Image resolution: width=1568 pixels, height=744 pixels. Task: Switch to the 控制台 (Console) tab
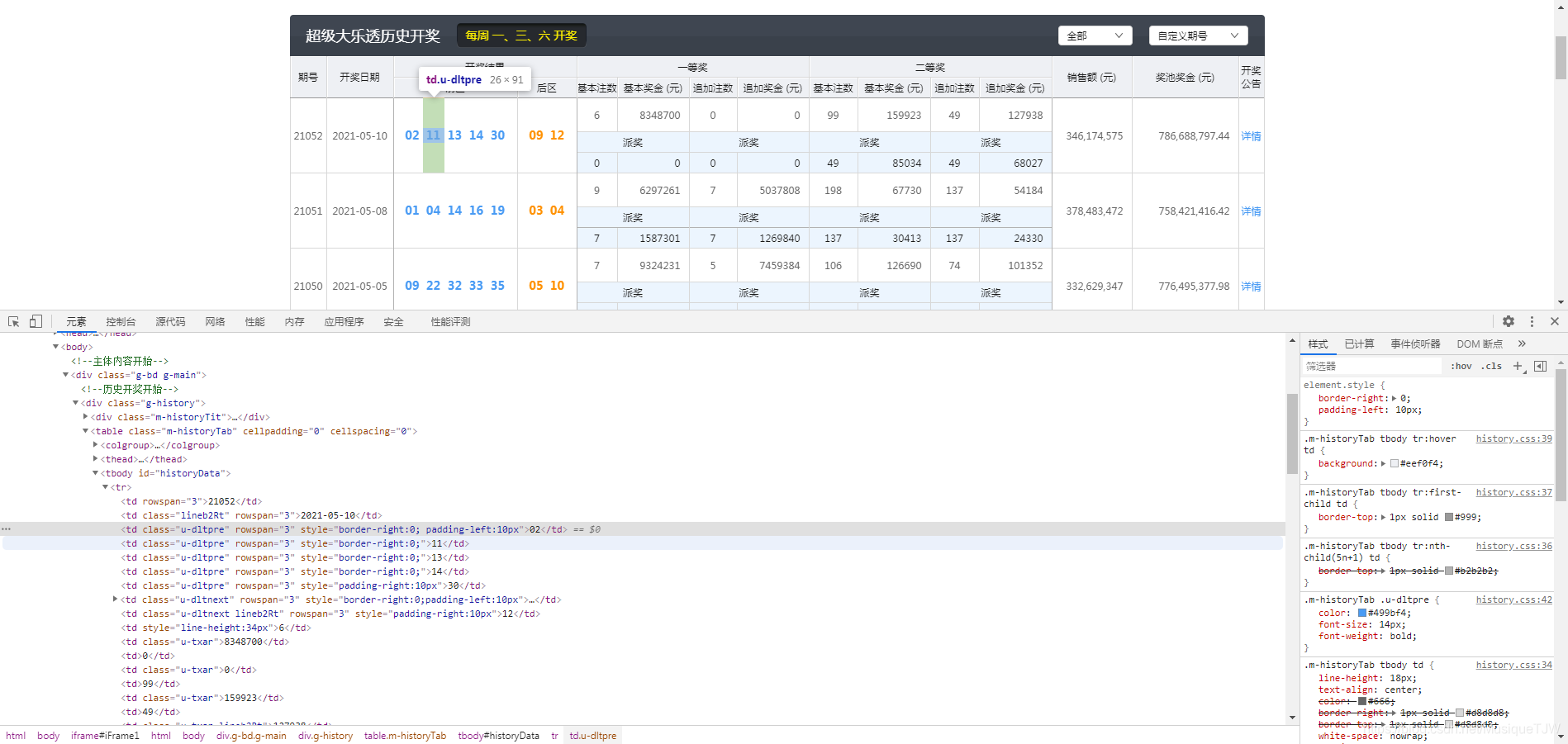[121, 321]
